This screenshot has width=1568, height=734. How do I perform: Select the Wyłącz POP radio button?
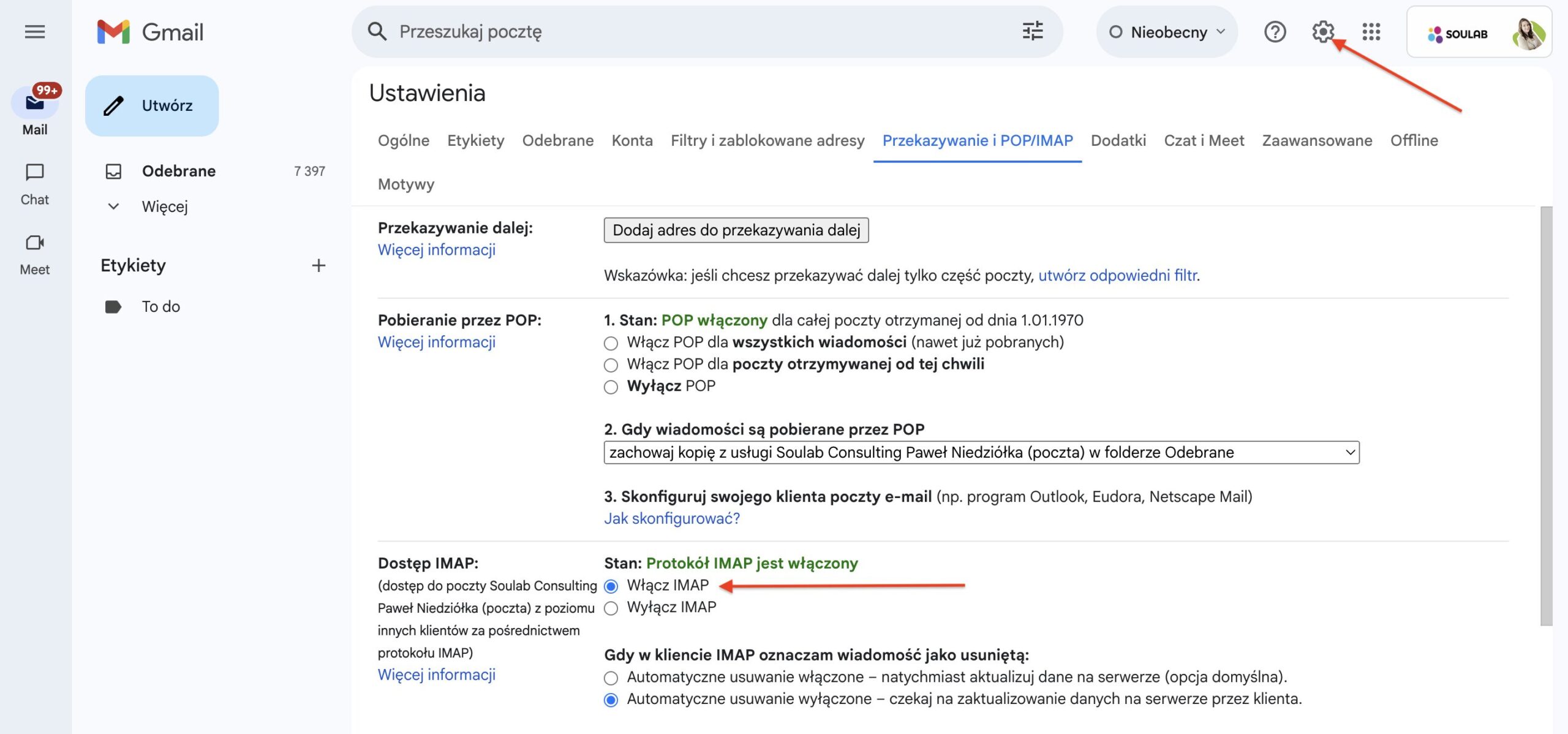pos(611,387)
